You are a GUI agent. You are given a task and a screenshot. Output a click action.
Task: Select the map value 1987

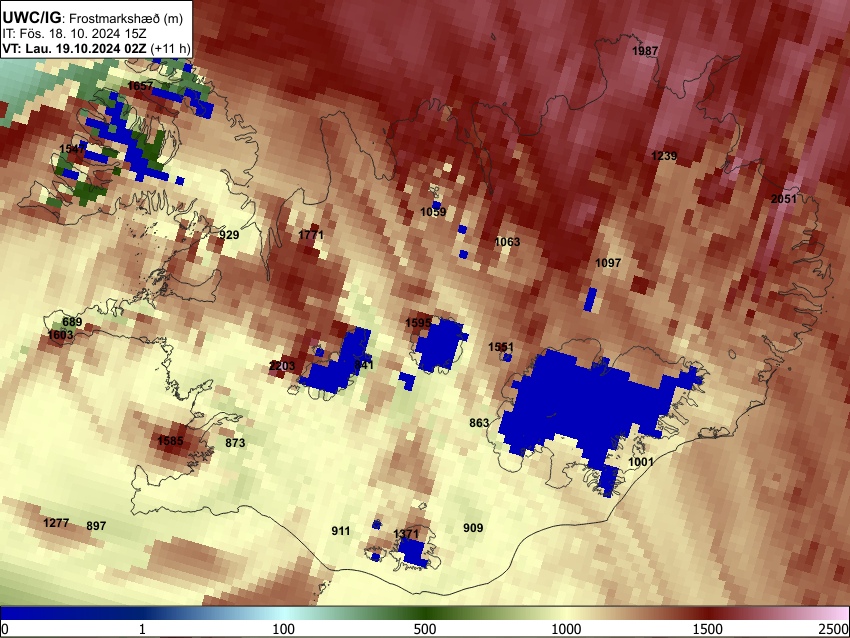645,51
